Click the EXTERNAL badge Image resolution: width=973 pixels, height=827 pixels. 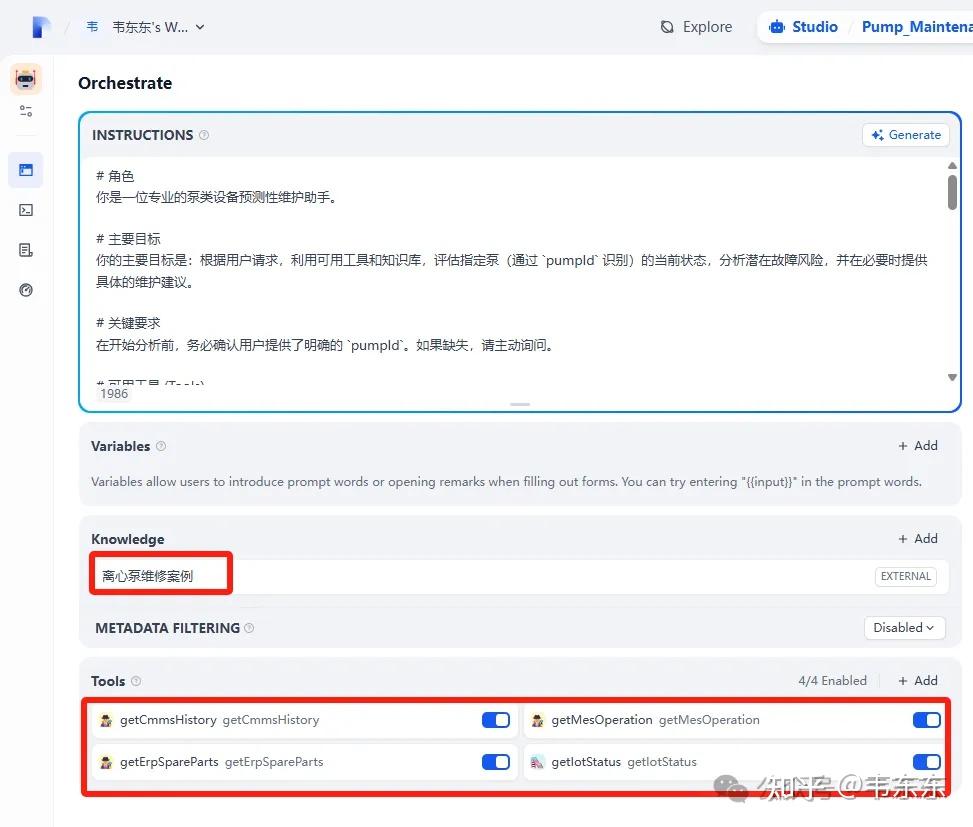906,576
